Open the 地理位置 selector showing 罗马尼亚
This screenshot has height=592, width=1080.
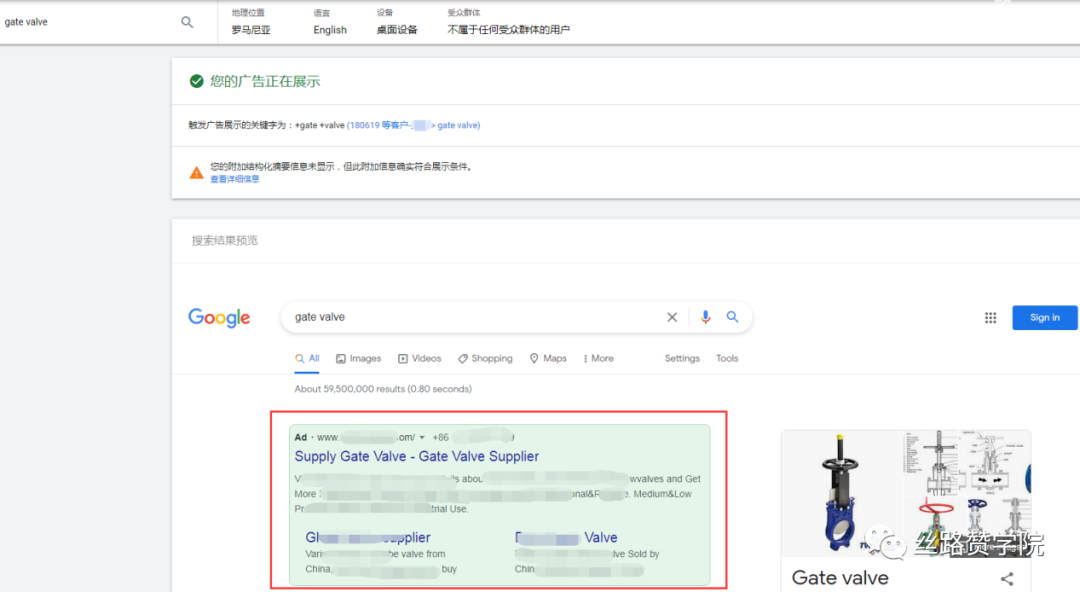[249, 22]
